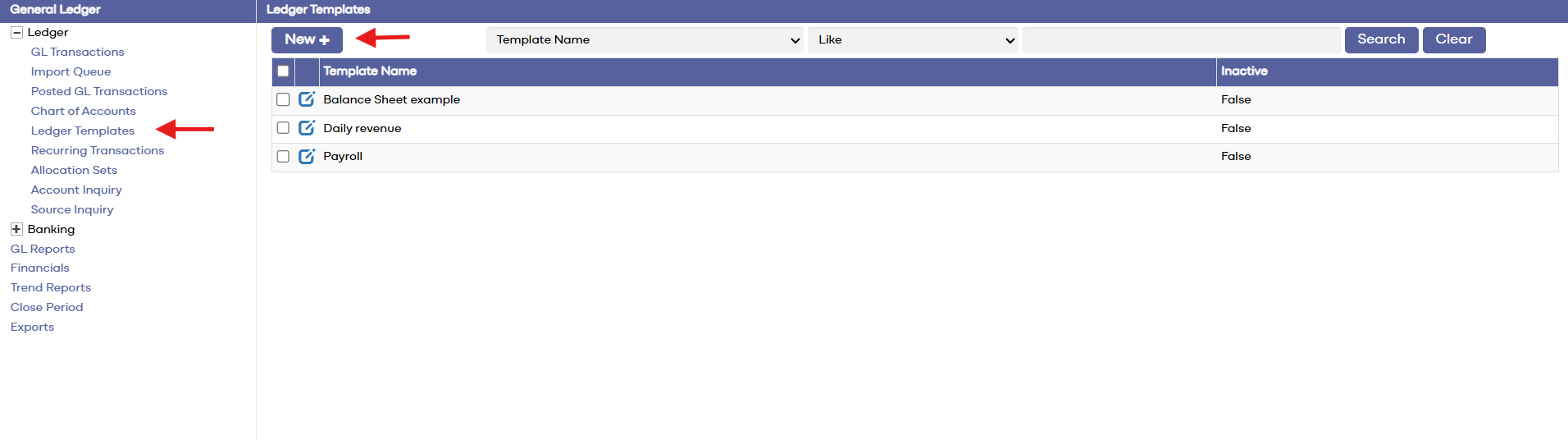This screenshot has width=1568, height=440.
Task: Click the New + button
Action: 307,39
